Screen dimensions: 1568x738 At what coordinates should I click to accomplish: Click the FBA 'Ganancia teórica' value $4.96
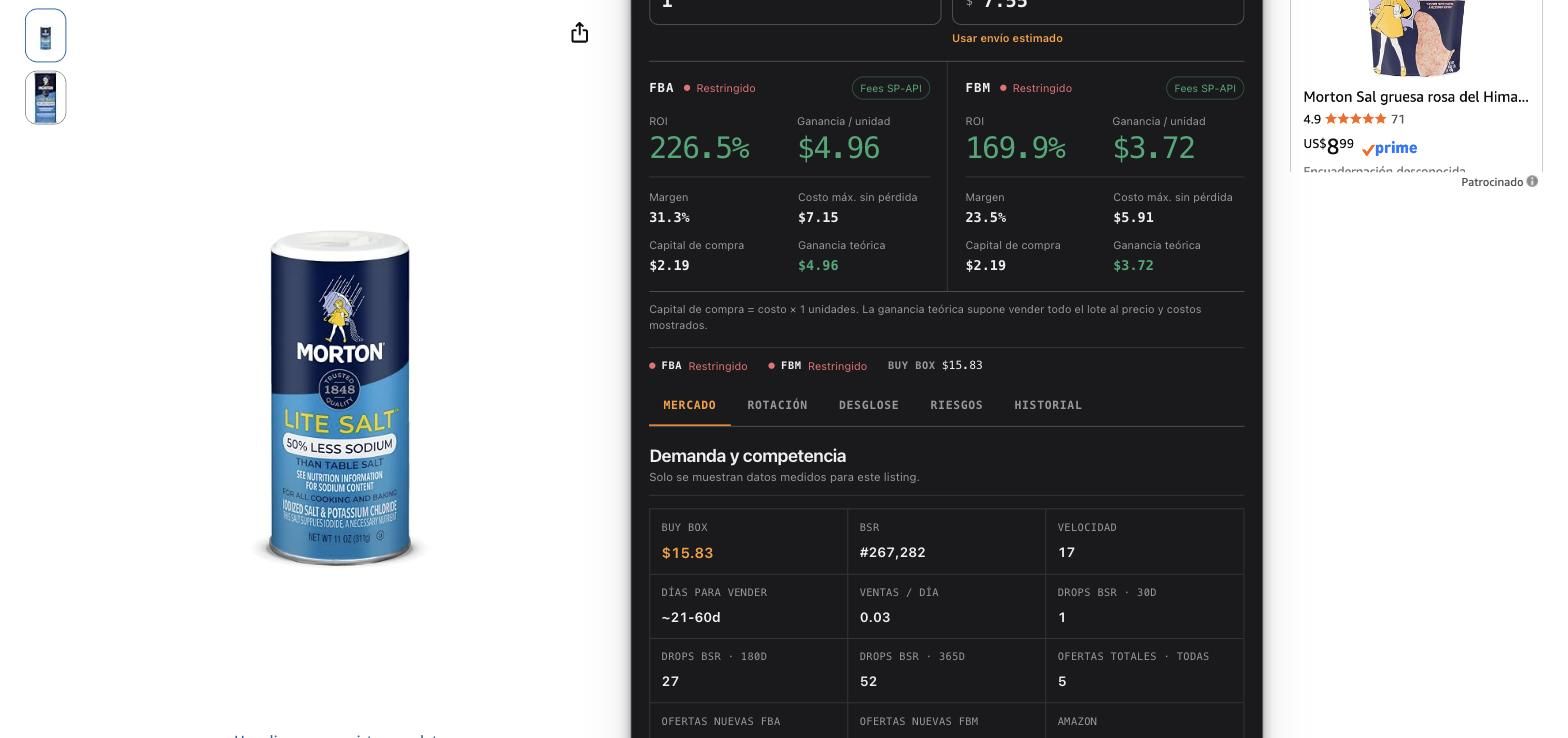tap(818, 265)
